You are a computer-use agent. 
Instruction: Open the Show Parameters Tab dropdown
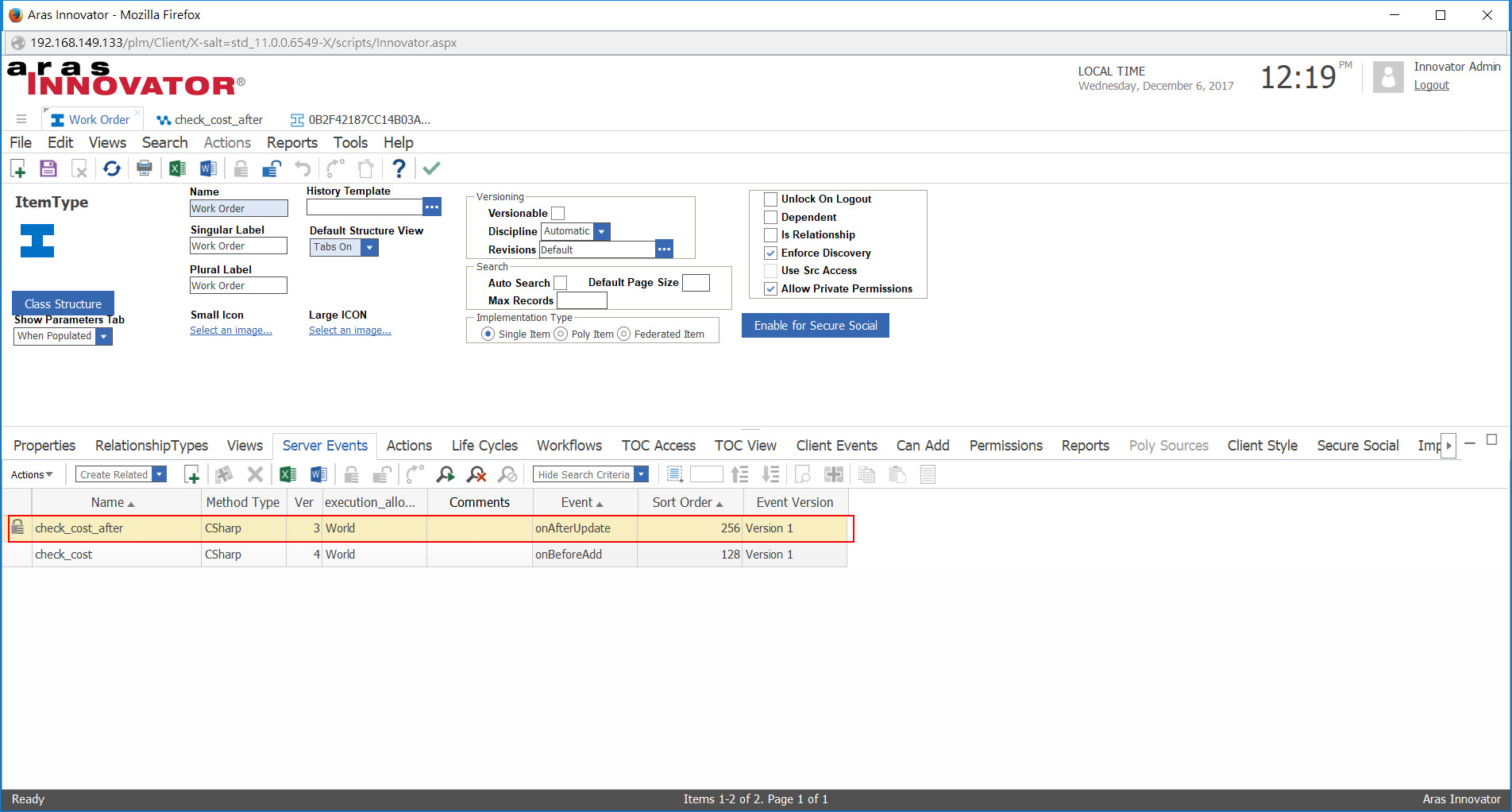pyautogui.click(x=103, y=336)
